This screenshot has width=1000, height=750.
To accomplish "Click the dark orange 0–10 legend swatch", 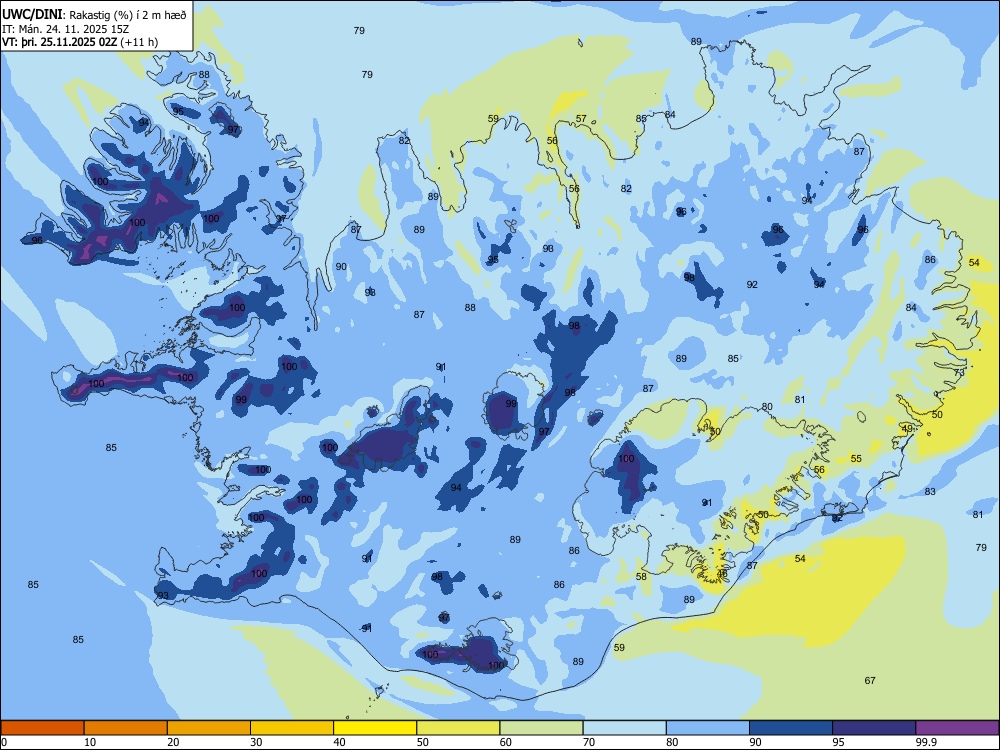I will click(42, 728).
